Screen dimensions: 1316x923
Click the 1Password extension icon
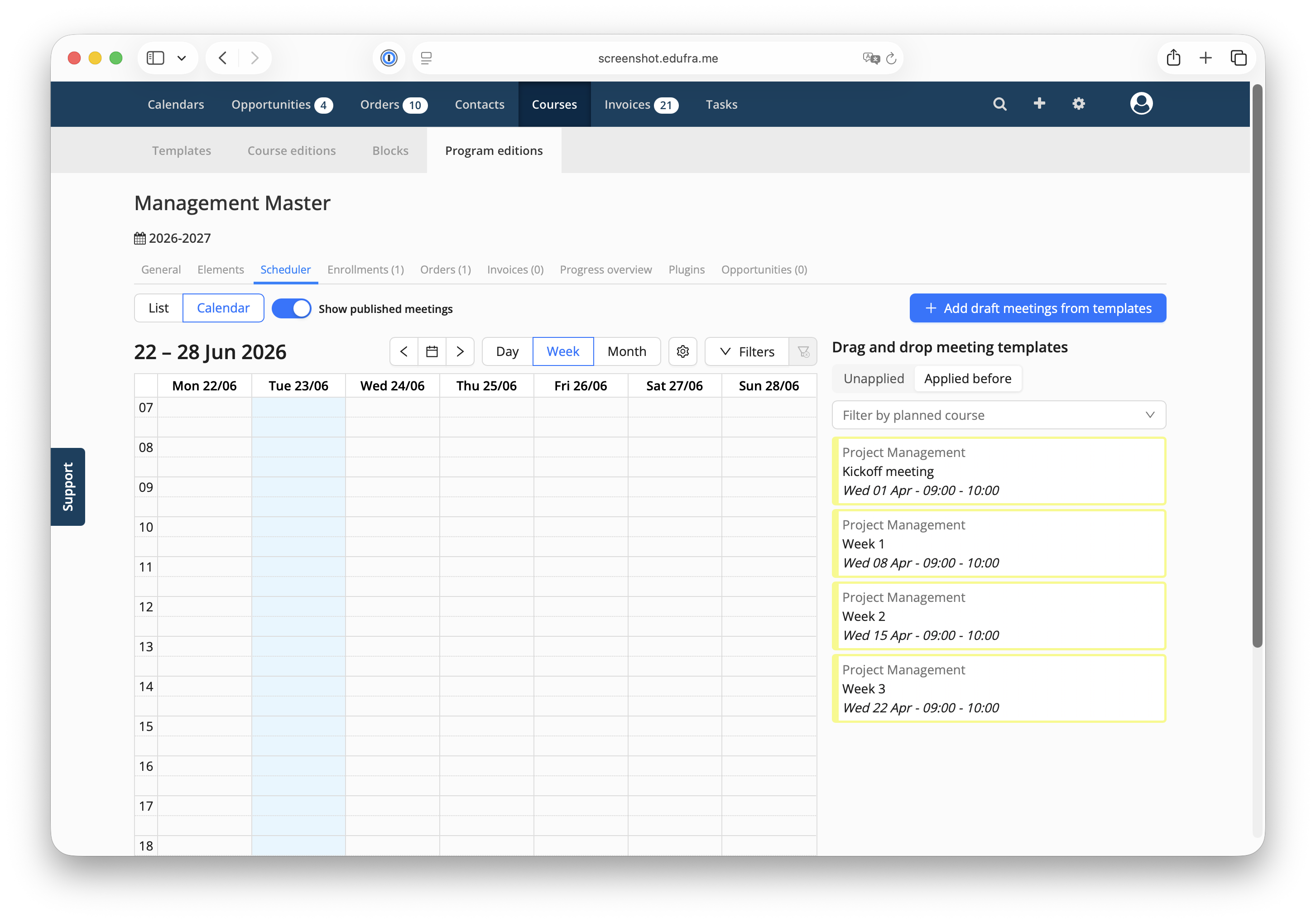coord(389,58)
